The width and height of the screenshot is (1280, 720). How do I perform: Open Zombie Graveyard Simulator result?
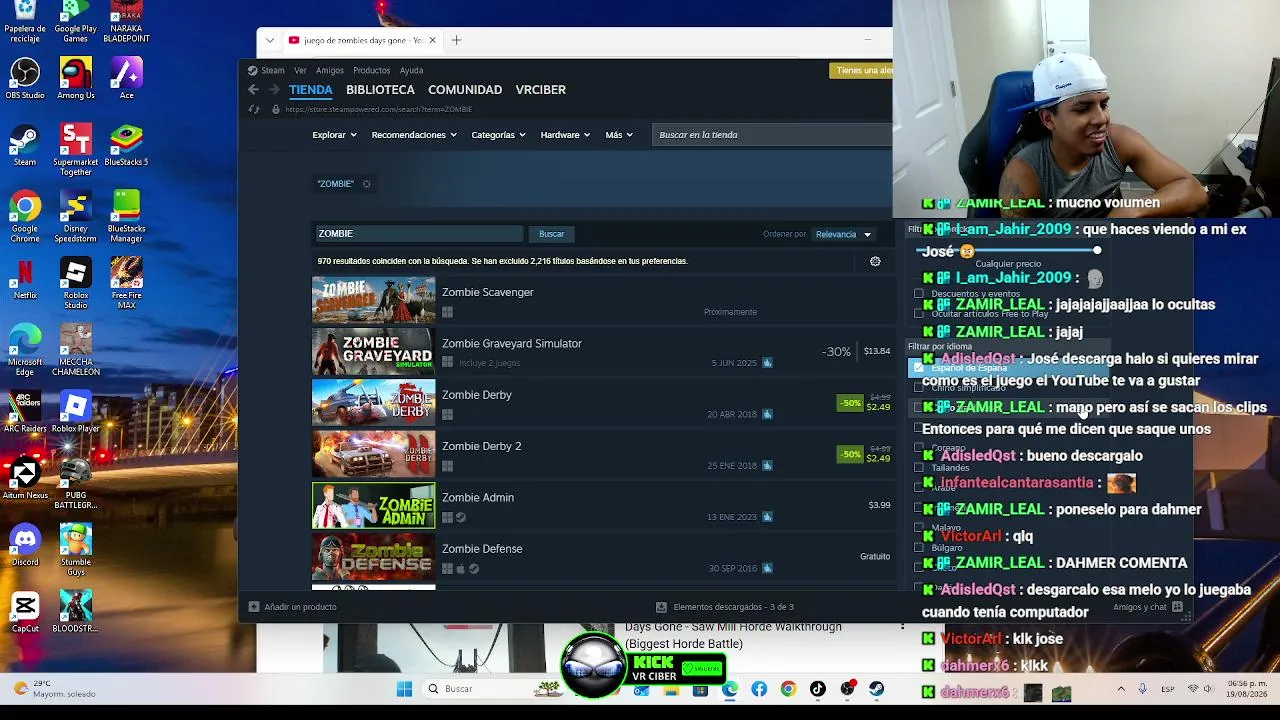click(x=602, y=351)
